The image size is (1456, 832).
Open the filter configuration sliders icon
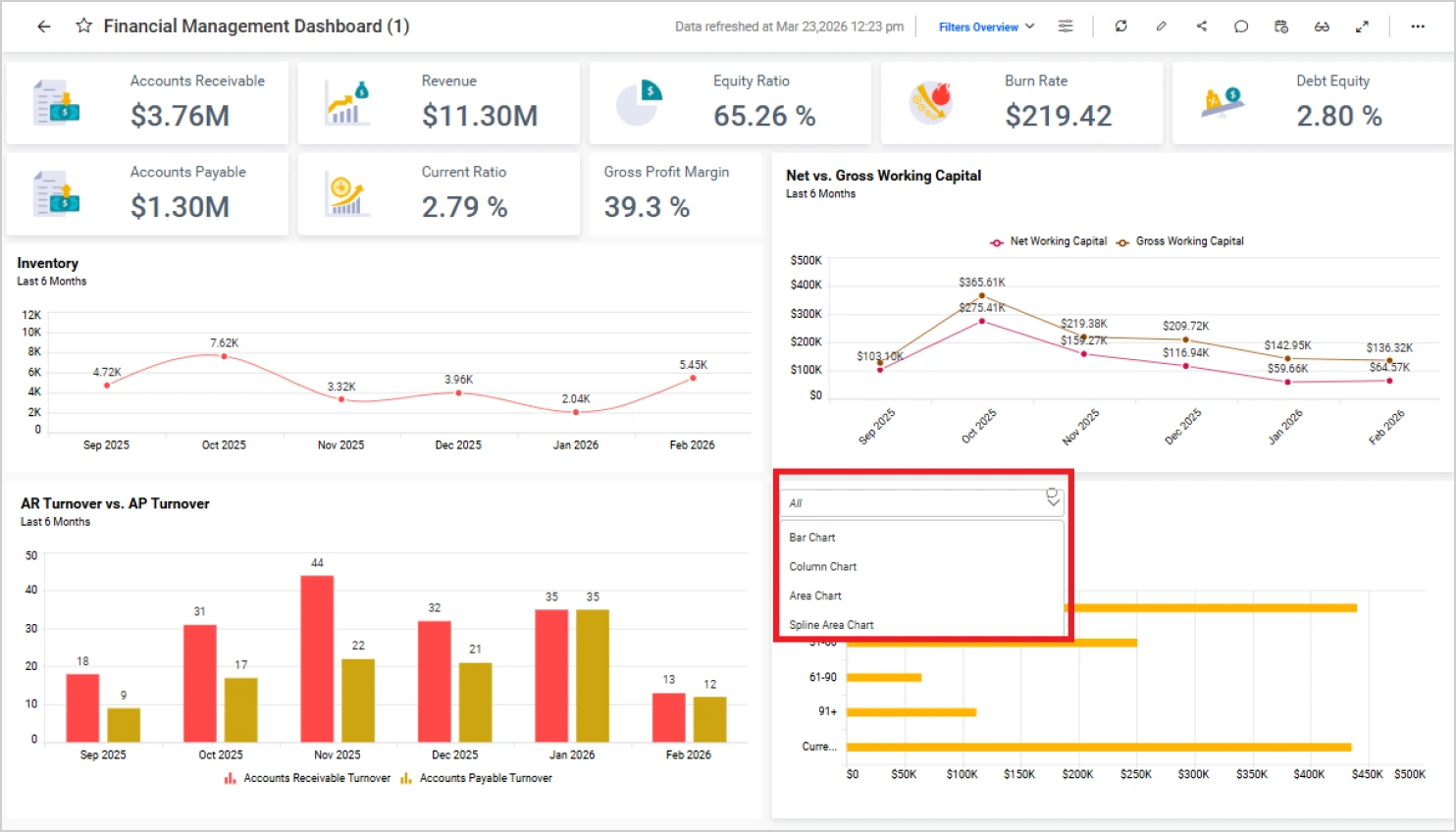point(1066,26)
